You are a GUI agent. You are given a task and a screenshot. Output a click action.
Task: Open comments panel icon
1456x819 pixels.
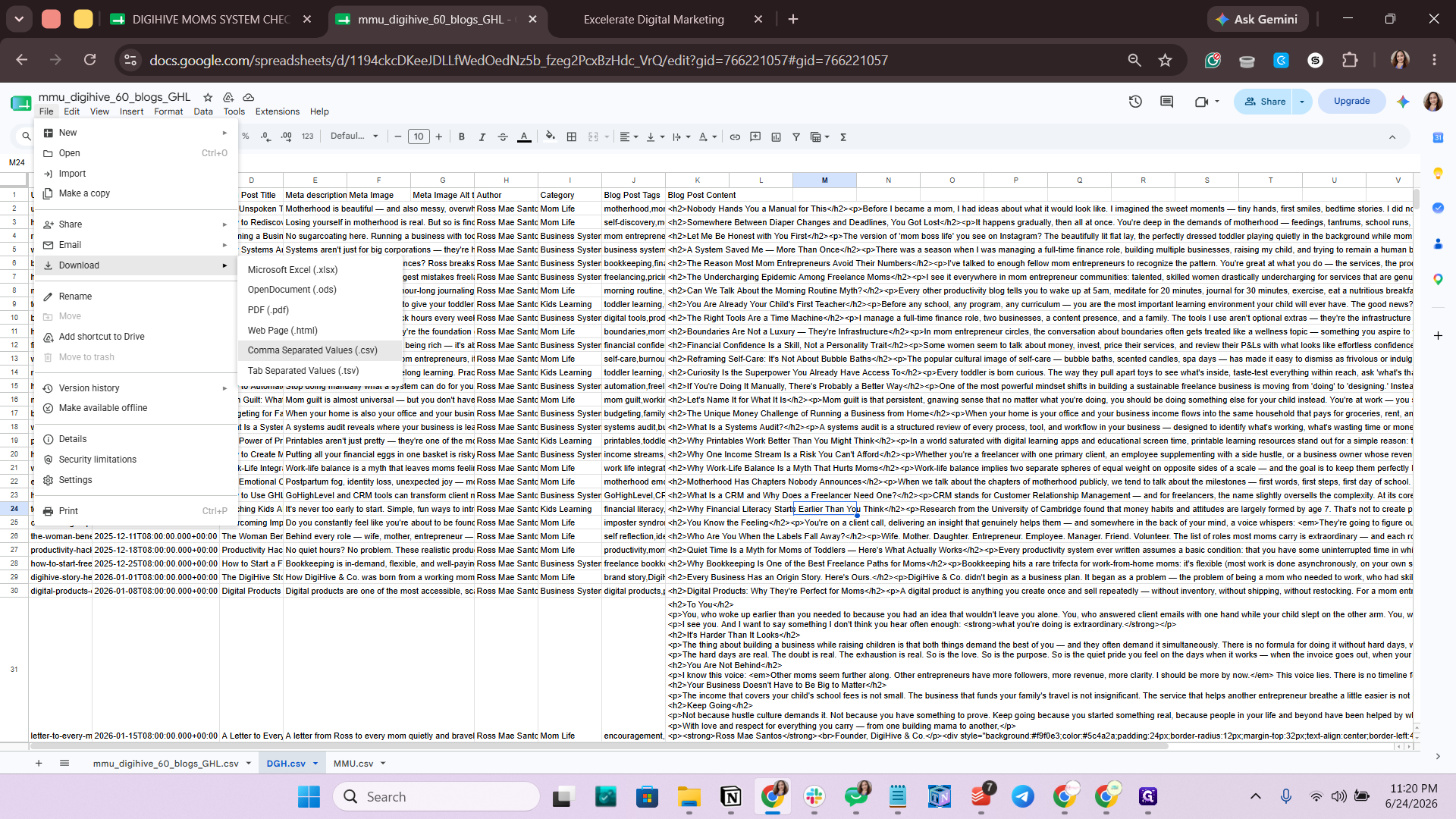[1166, 101]
